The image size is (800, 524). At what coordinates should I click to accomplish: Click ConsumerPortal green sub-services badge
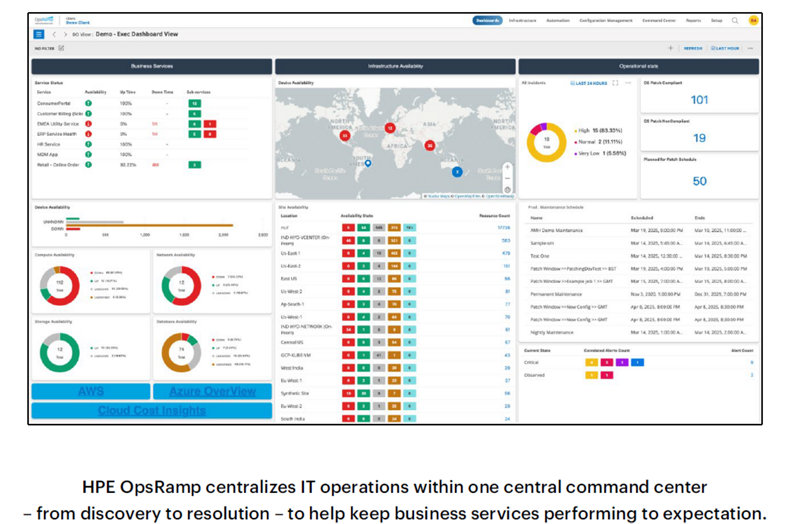coord(194,103)
